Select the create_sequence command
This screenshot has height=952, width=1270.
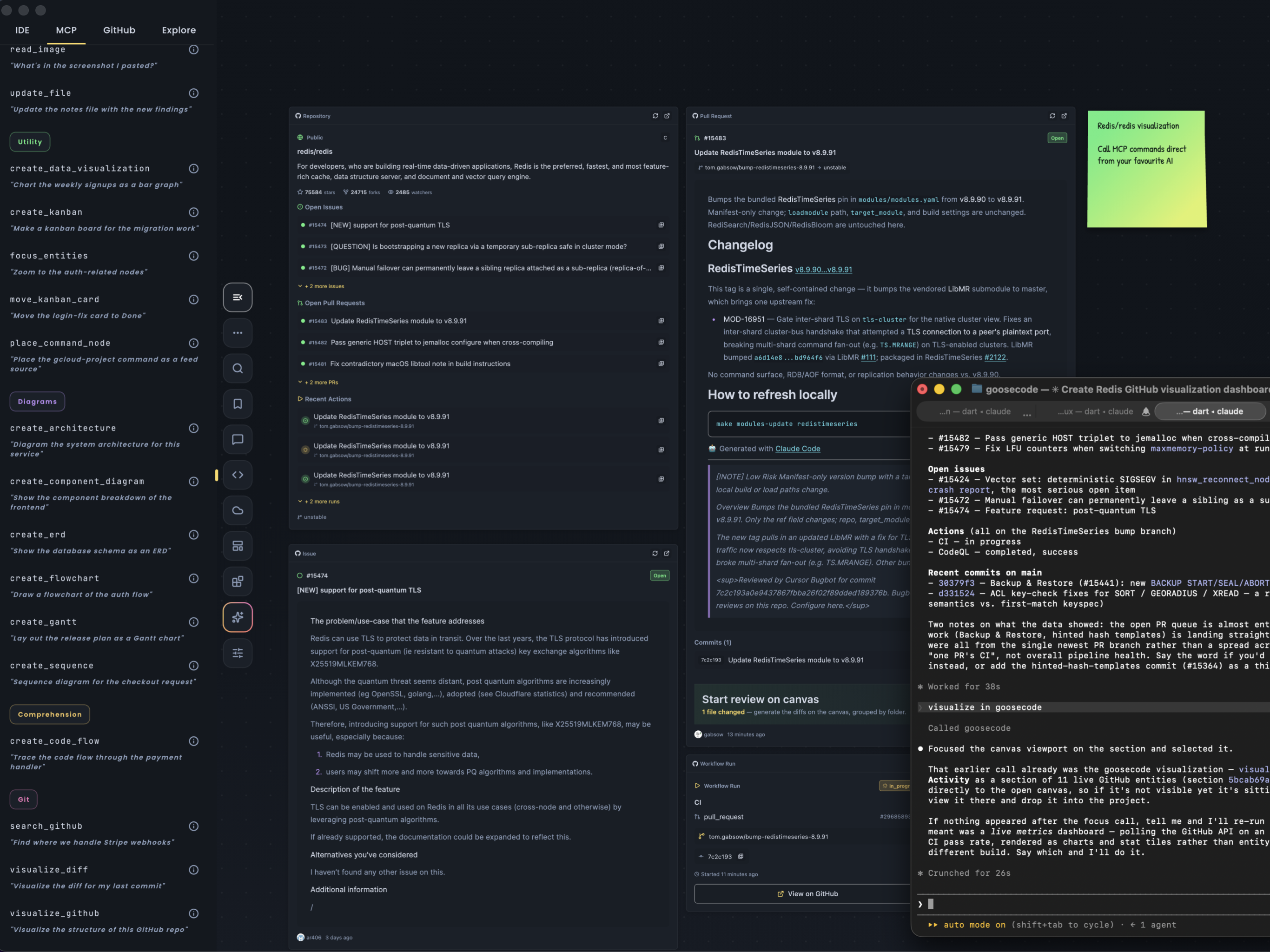click(x=52, y=666)
